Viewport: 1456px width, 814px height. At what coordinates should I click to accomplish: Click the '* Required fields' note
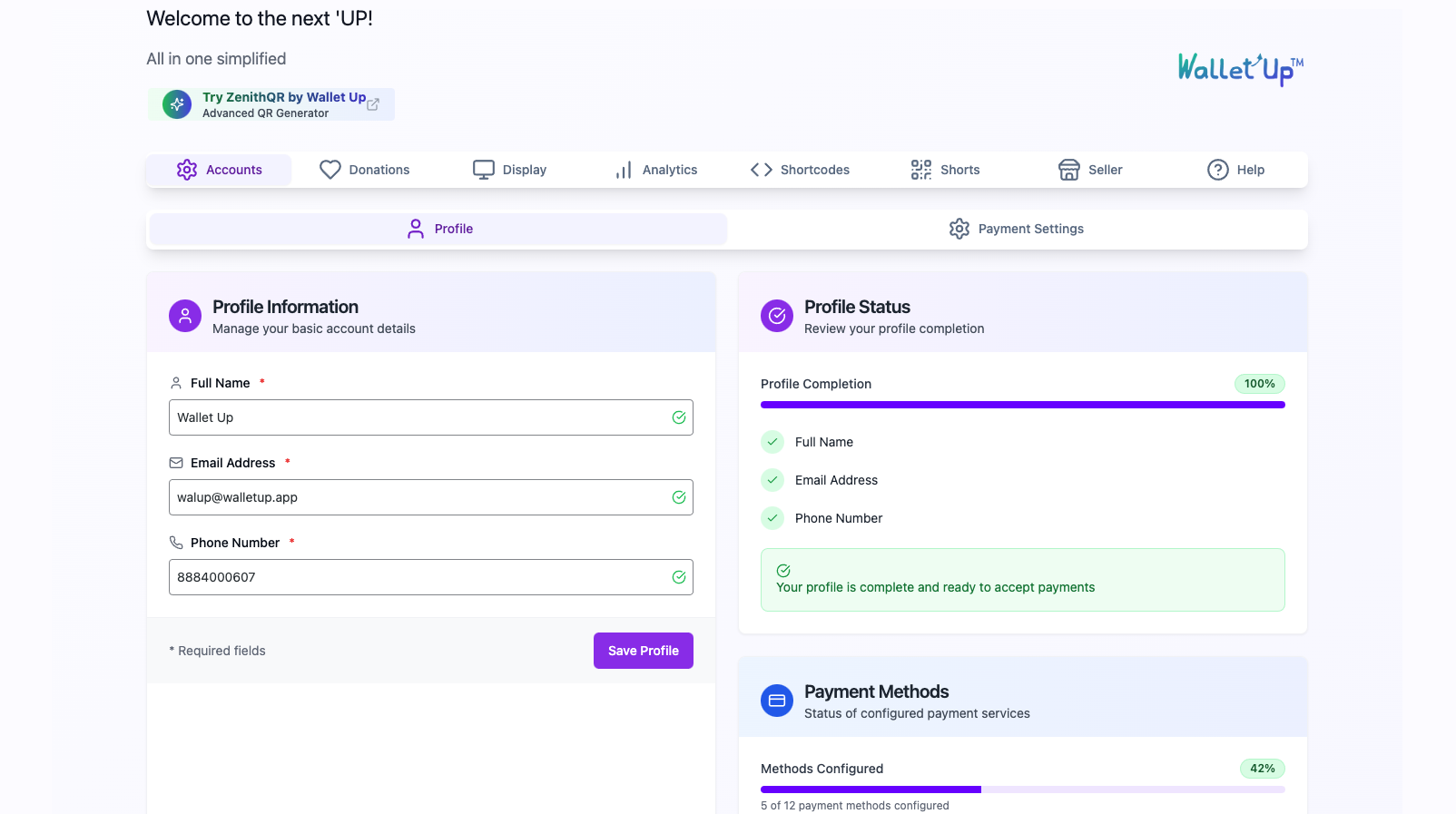click(218, 651)
